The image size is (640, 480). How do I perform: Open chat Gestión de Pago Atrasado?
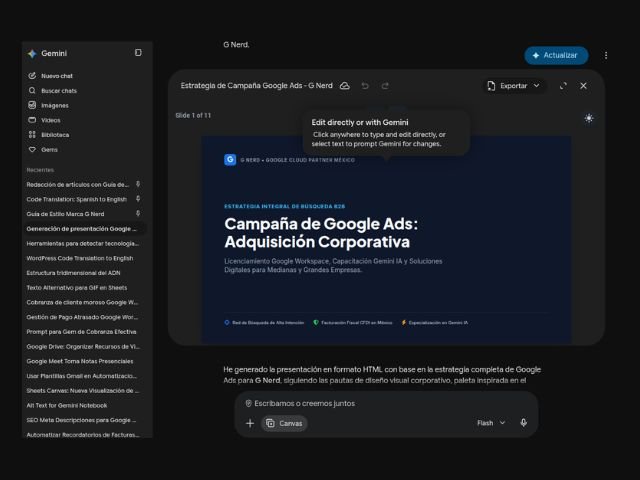pos(82,317)
